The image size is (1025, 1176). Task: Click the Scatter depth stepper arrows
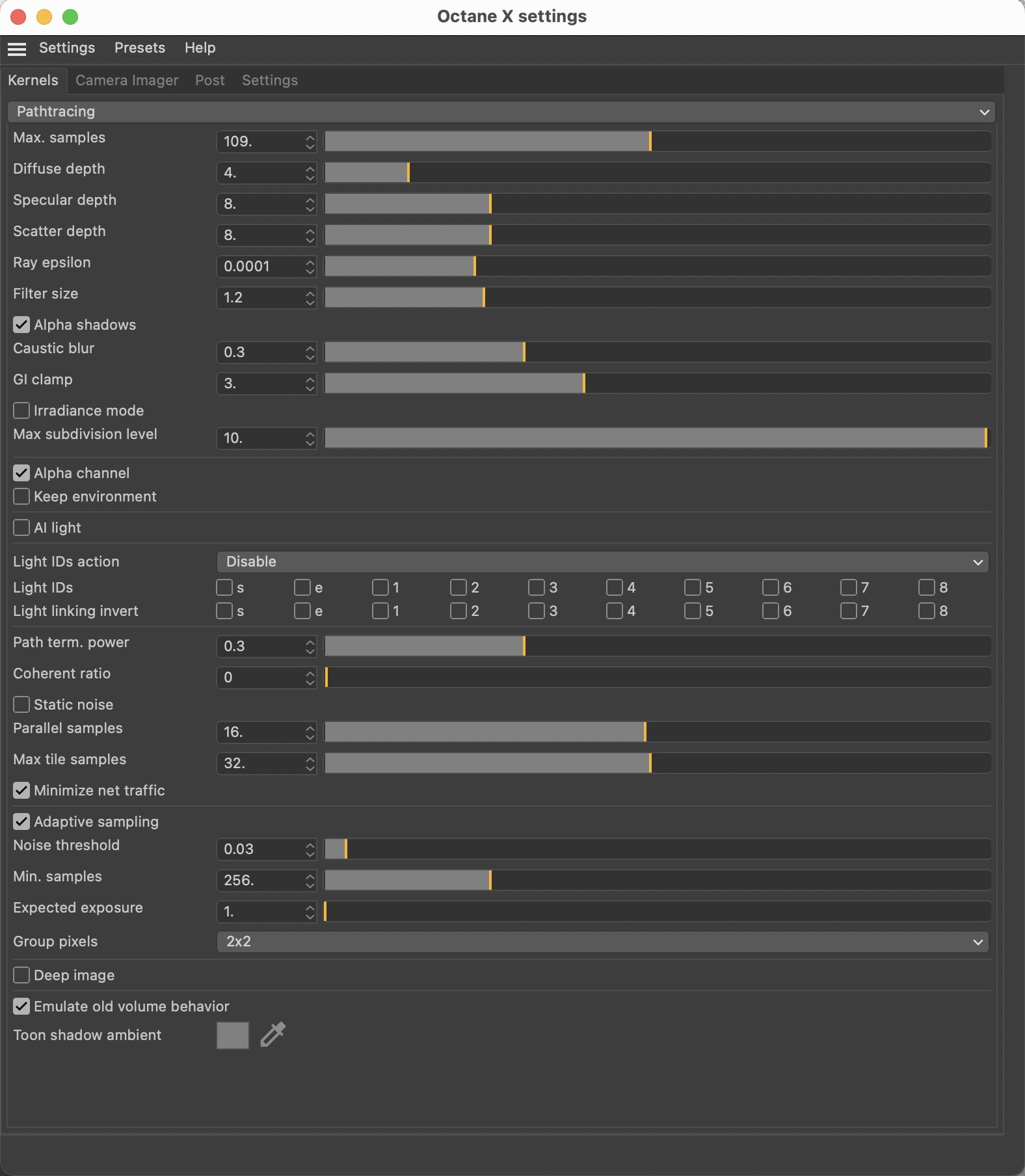(x=310, y=235)
